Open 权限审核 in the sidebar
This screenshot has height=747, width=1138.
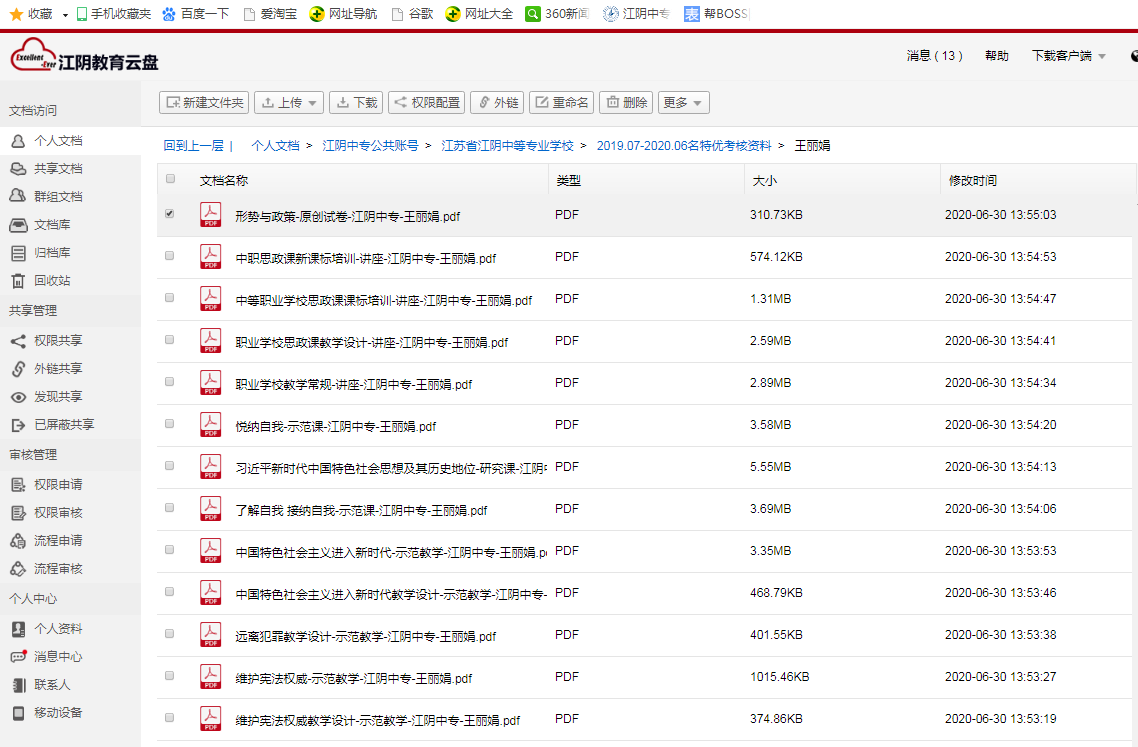58,513
